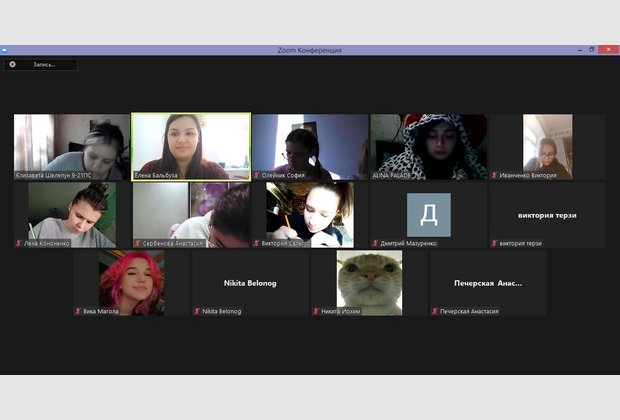This screenshot has width=620, height=420.
Task: Click the red recording indicator dot
Action: (x=13, y=64)
